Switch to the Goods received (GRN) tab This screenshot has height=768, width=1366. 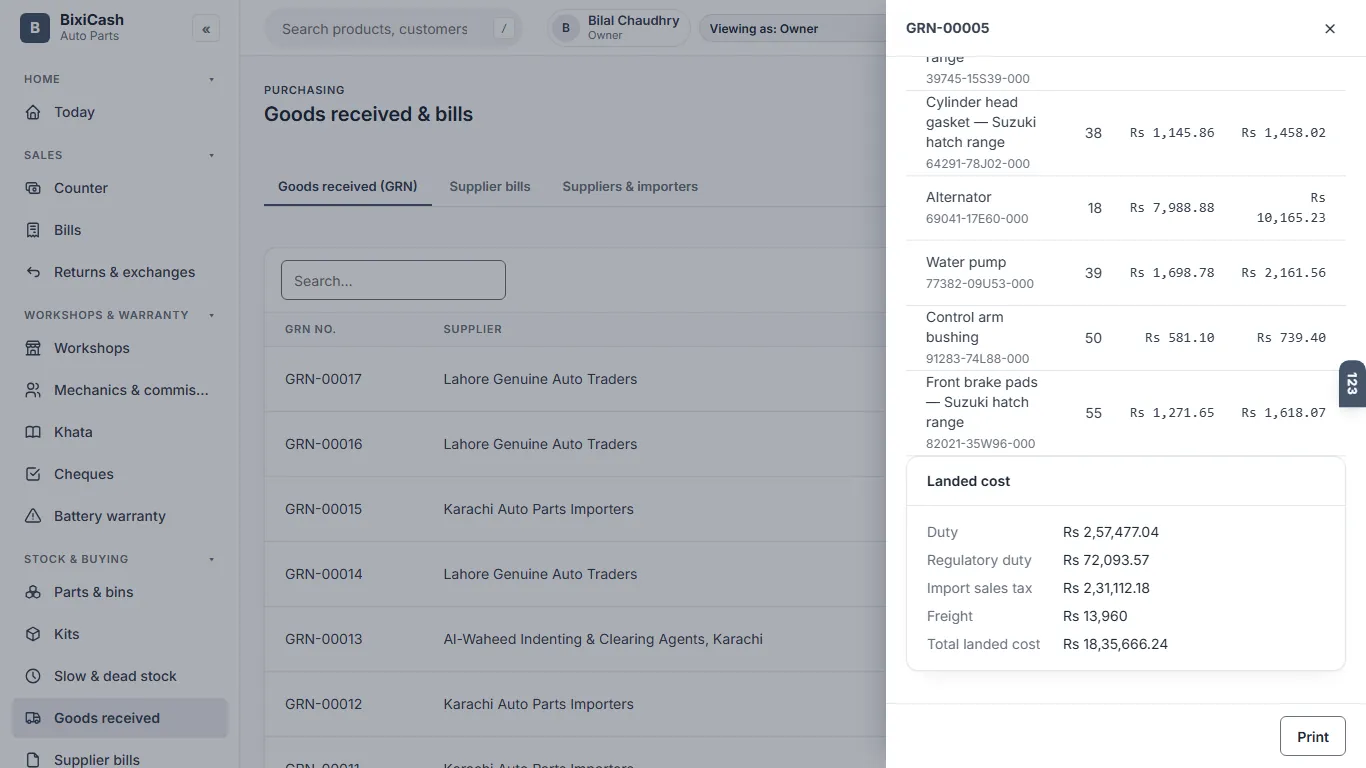[348, 186]
